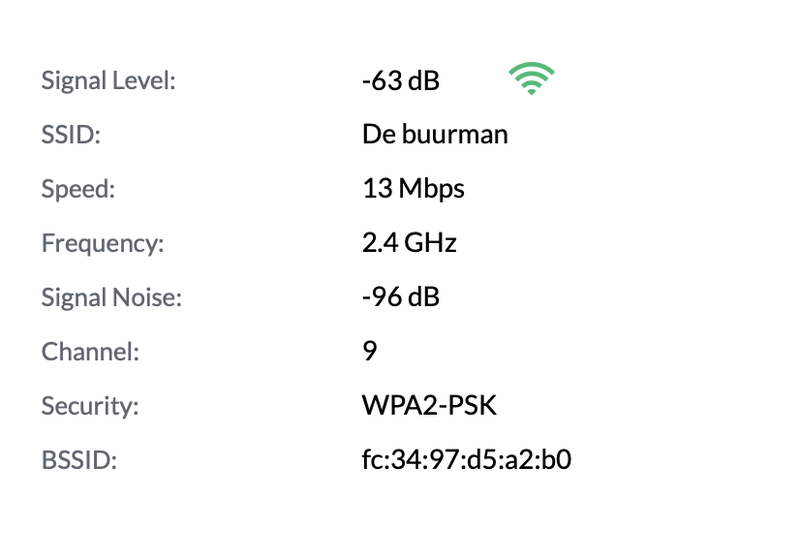This screenshot has height=560, width=800.
Task: Select the Signal Level label
Action: pos(109,81)
